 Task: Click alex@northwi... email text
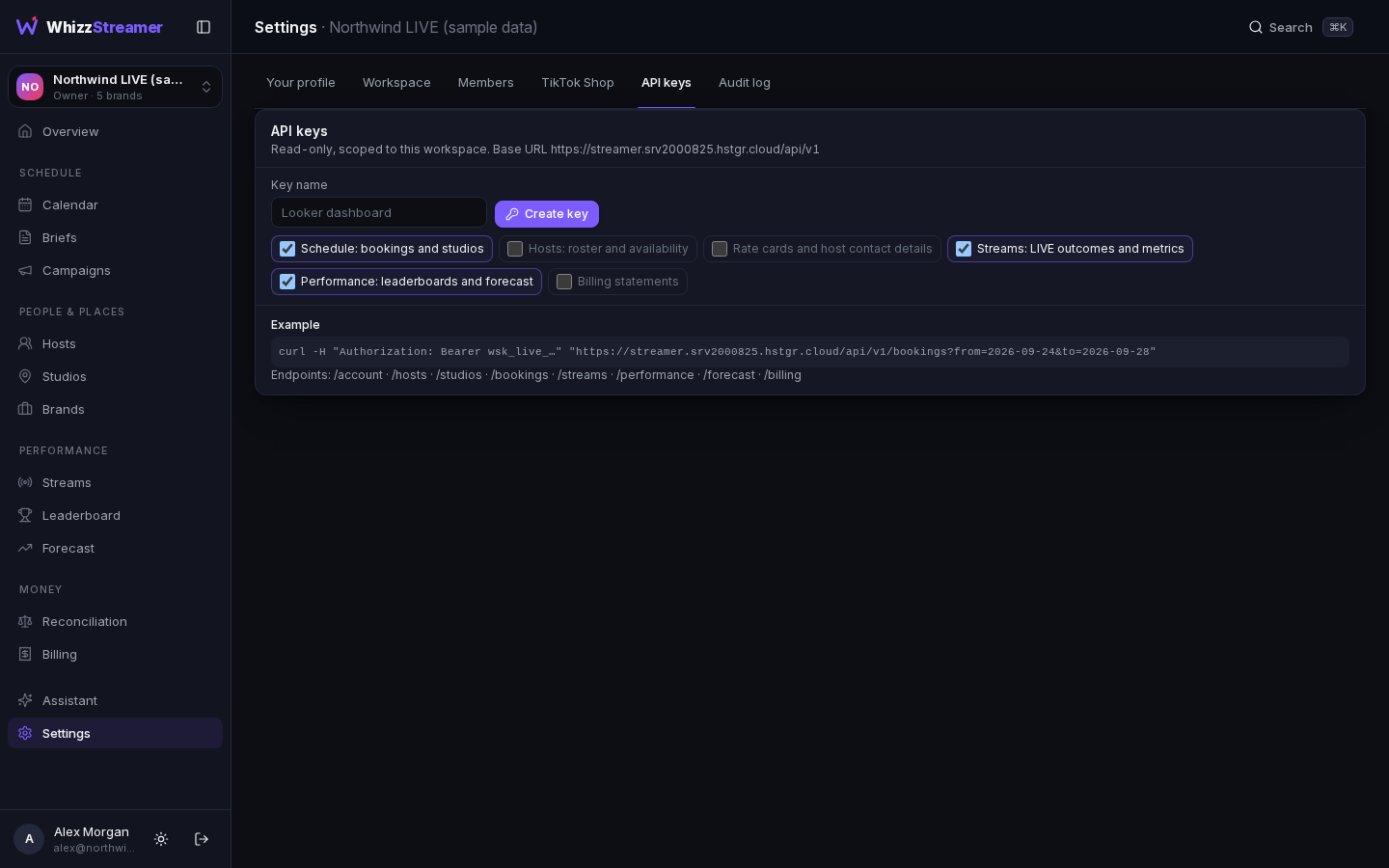94,848
